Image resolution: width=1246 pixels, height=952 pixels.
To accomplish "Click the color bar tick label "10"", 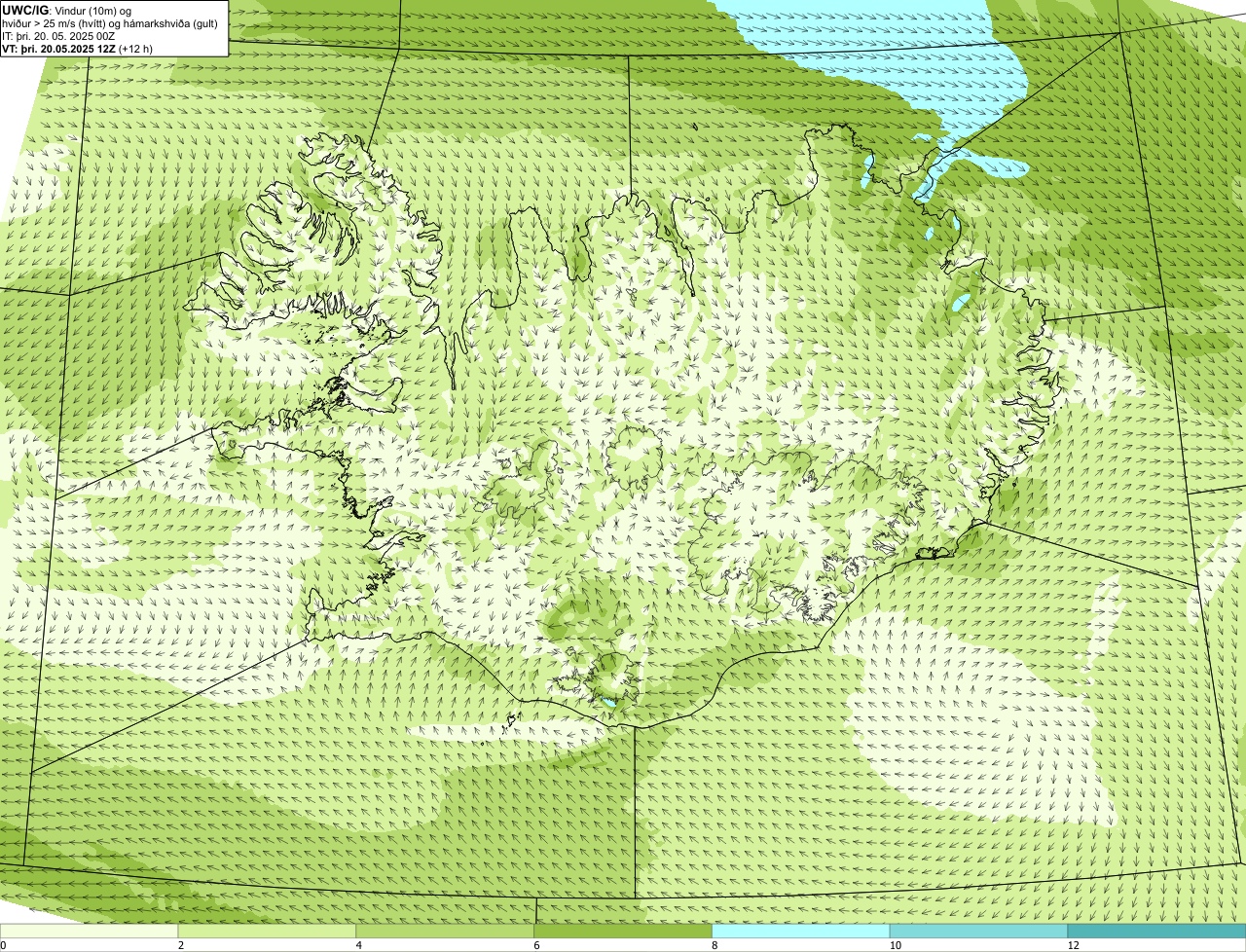I will pyautogui.click(x=895, y=945).
